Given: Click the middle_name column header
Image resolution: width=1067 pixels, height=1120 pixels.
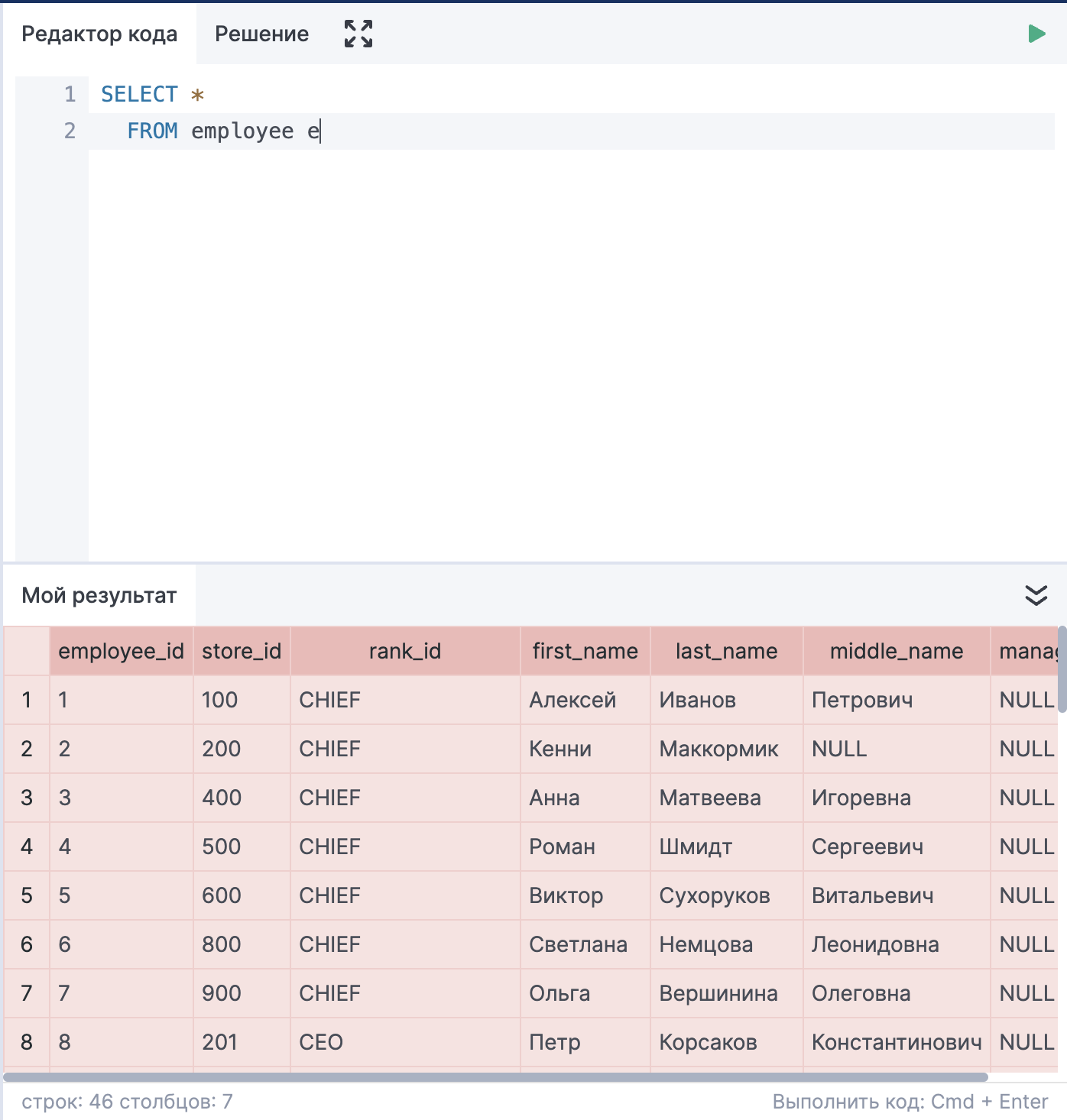Looking at the screenshot, I should (896, 651).
